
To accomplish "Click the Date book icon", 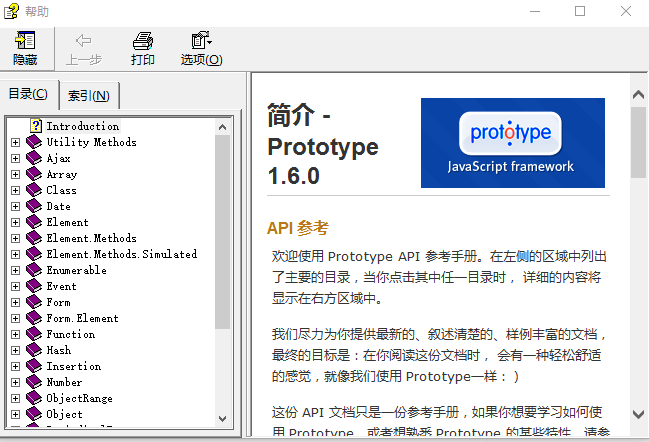I will (35, 206).
